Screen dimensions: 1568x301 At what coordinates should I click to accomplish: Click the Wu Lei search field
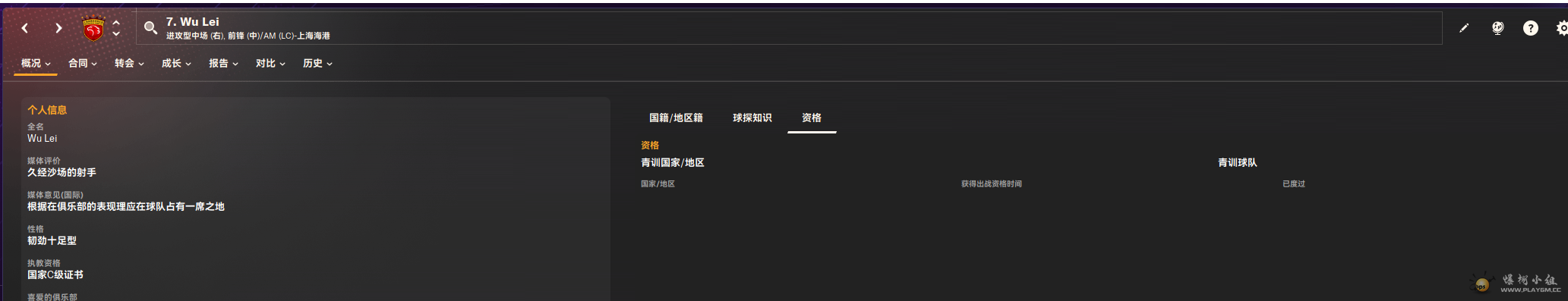(789, 28)
